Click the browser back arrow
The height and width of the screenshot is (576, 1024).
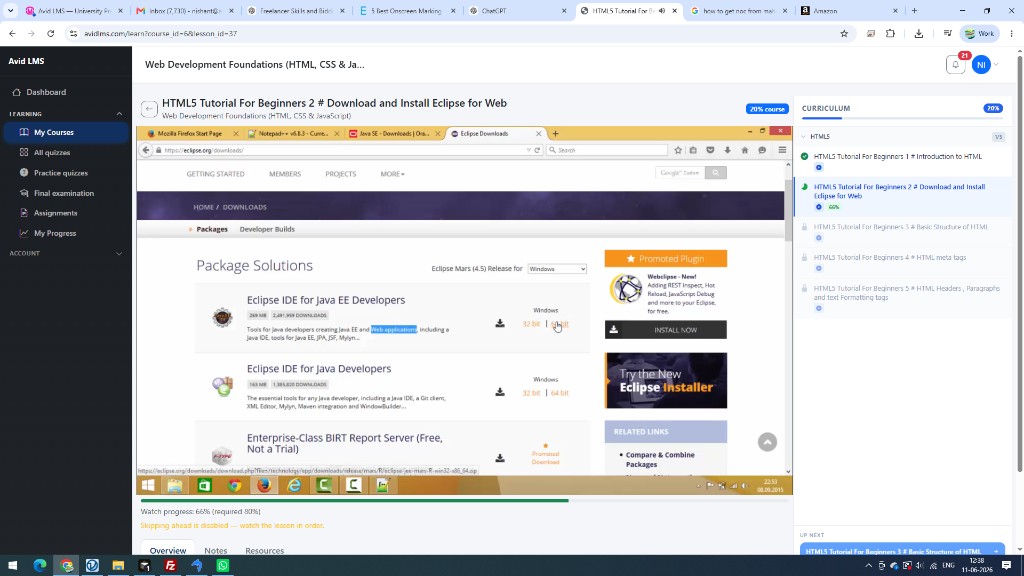(12, 33)
